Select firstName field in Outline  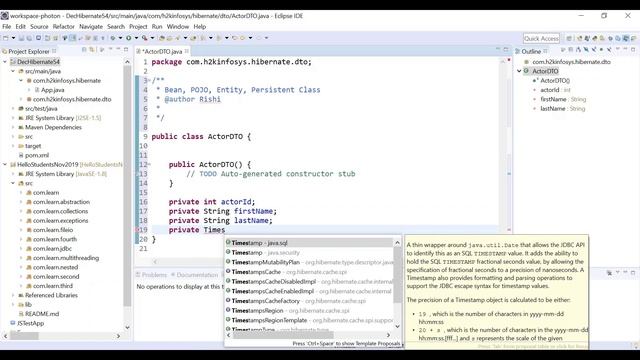[559, 99]
